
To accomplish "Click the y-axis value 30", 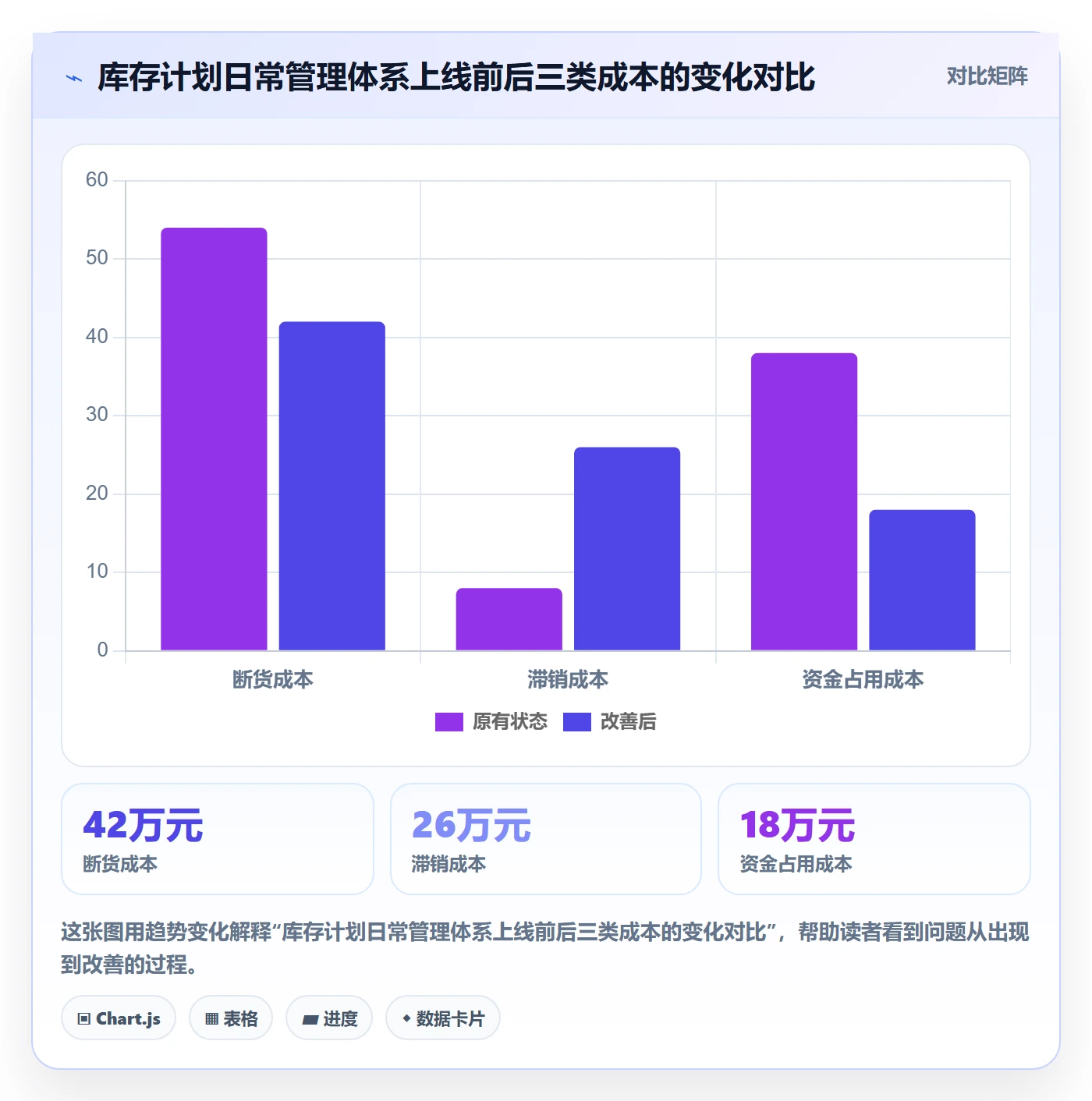I will tap(97, 415).
